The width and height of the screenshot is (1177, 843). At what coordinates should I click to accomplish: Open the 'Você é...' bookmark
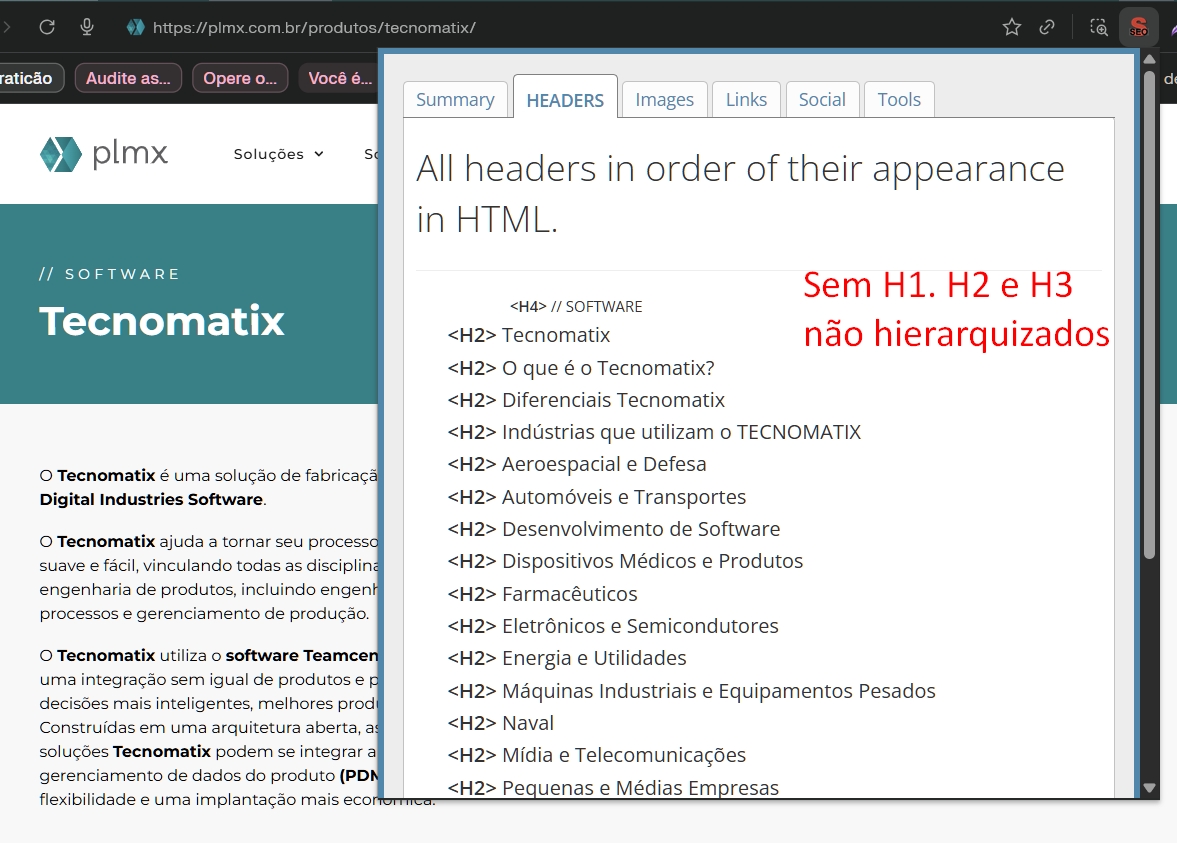pos(339,78)
